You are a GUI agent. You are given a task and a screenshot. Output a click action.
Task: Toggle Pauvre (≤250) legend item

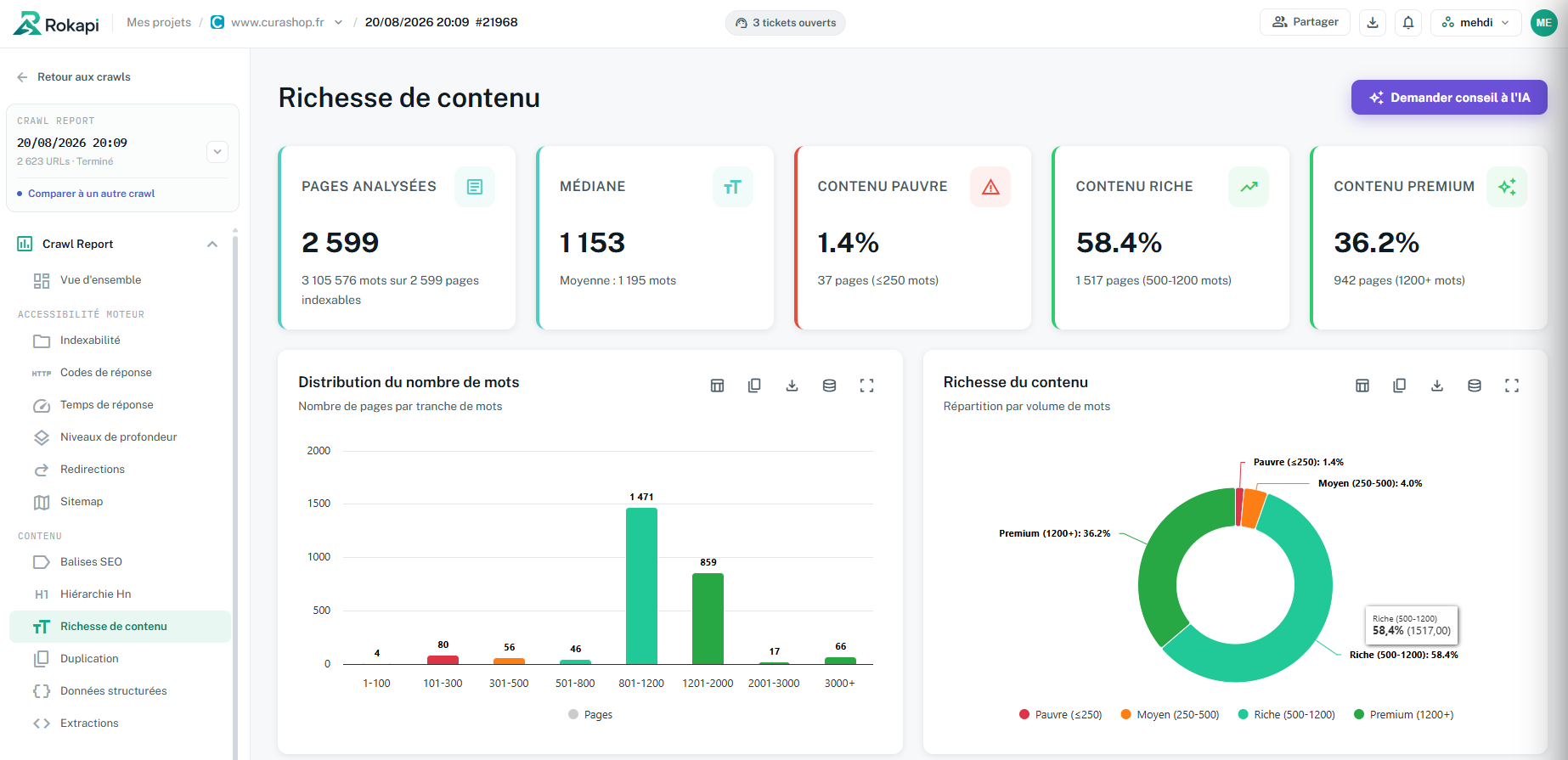tap(1060, 714)
